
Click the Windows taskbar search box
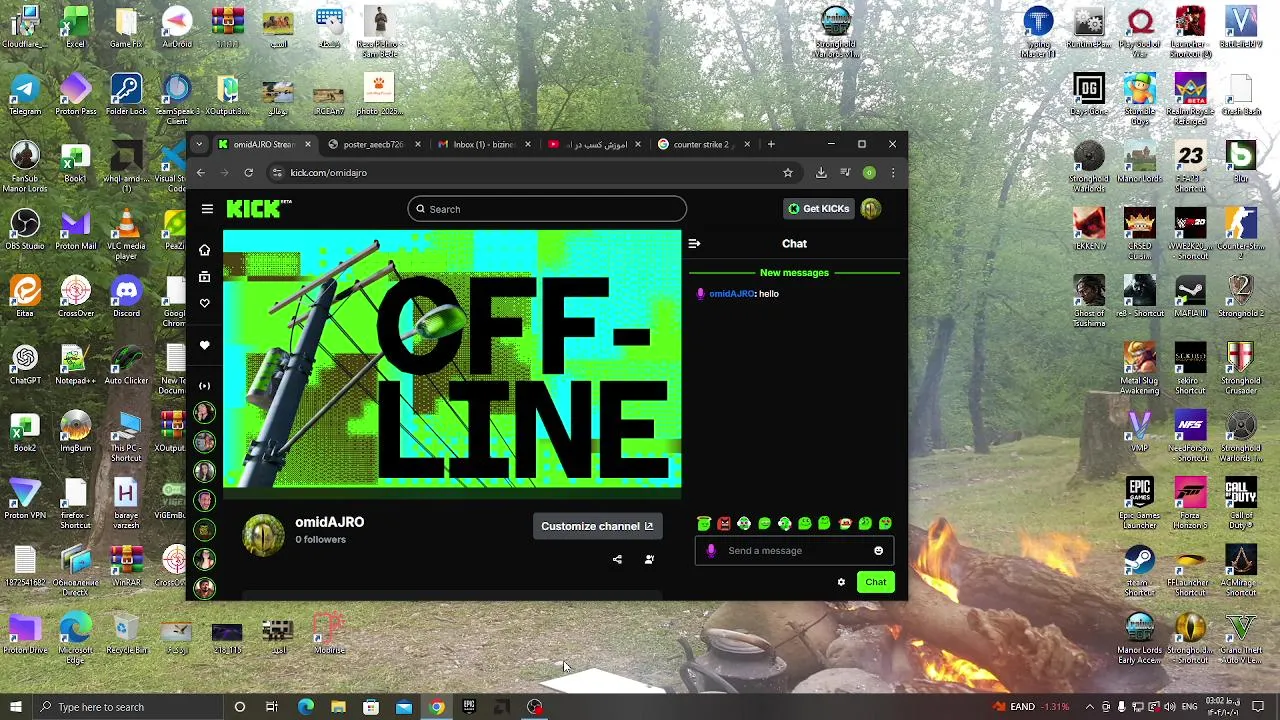pyautogui.click(x=127, y=707)
